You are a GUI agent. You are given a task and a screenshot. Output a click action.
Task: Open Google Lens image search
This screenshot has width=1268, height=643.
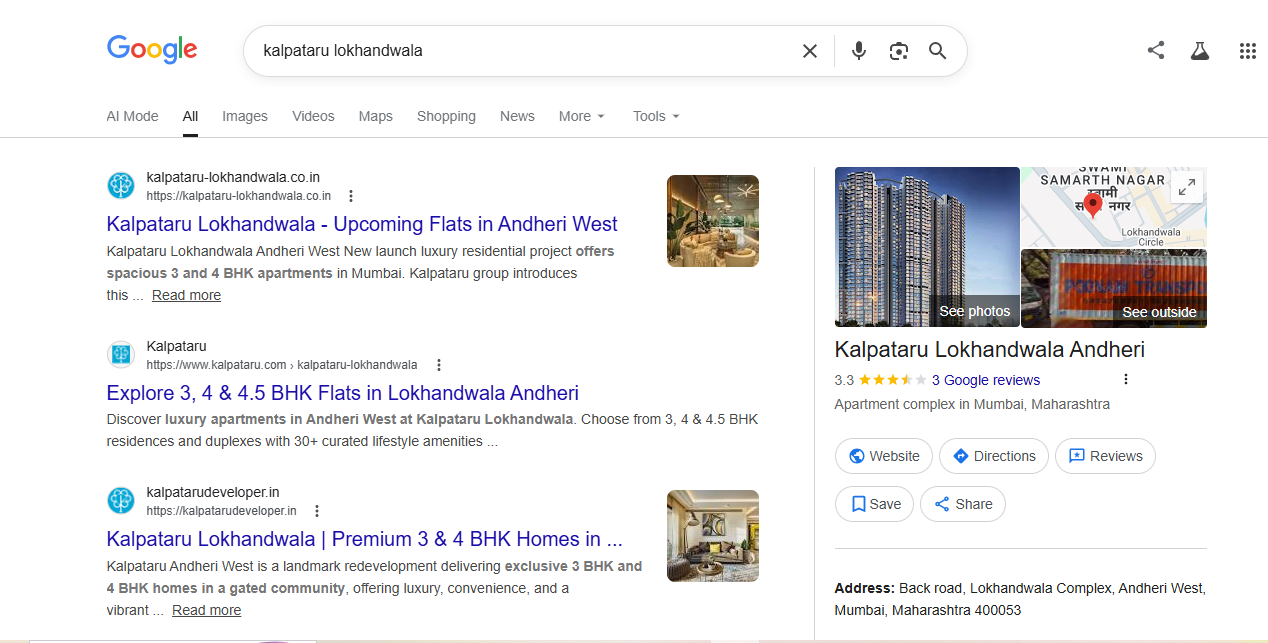pyautogui.click(x=898, y=51)
